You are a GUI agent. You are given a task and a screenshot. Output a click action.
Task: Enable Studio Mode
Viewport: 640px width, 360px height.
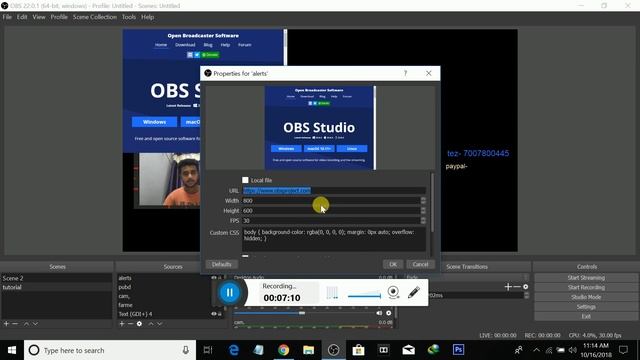click(x=586, y=297)
